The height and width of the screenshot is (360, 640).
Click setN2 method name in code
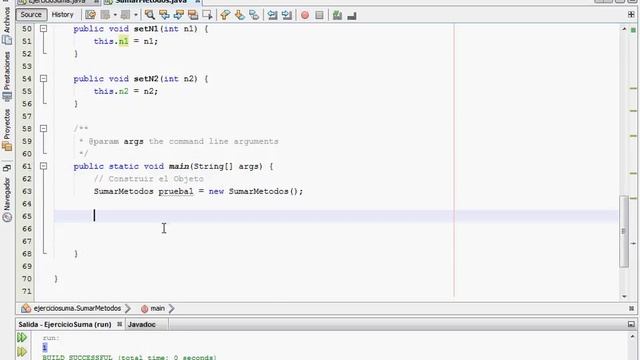147,79
